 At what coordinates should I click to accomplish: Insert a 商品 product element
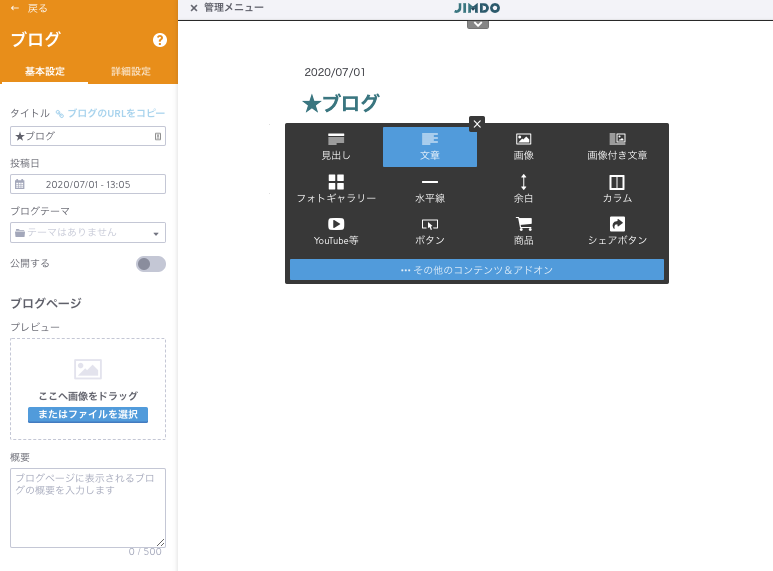tap(523, 232)
